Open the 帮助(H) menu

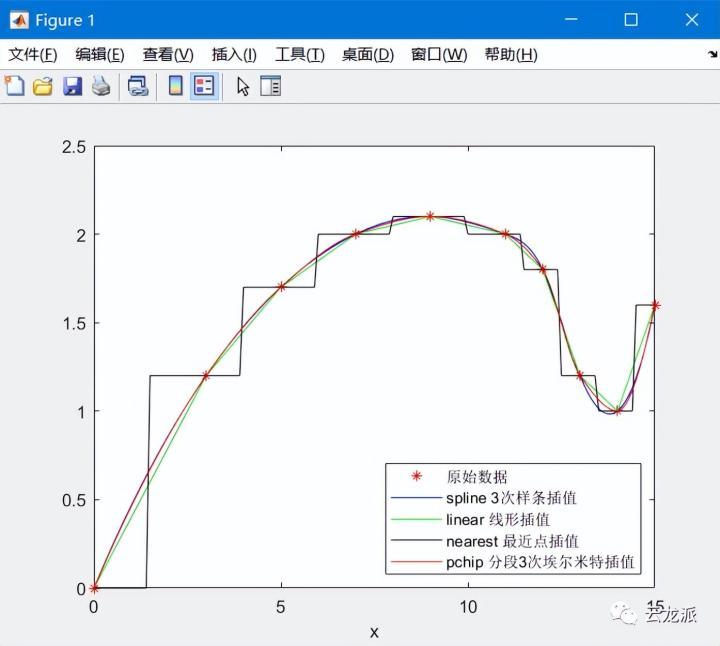511,55
